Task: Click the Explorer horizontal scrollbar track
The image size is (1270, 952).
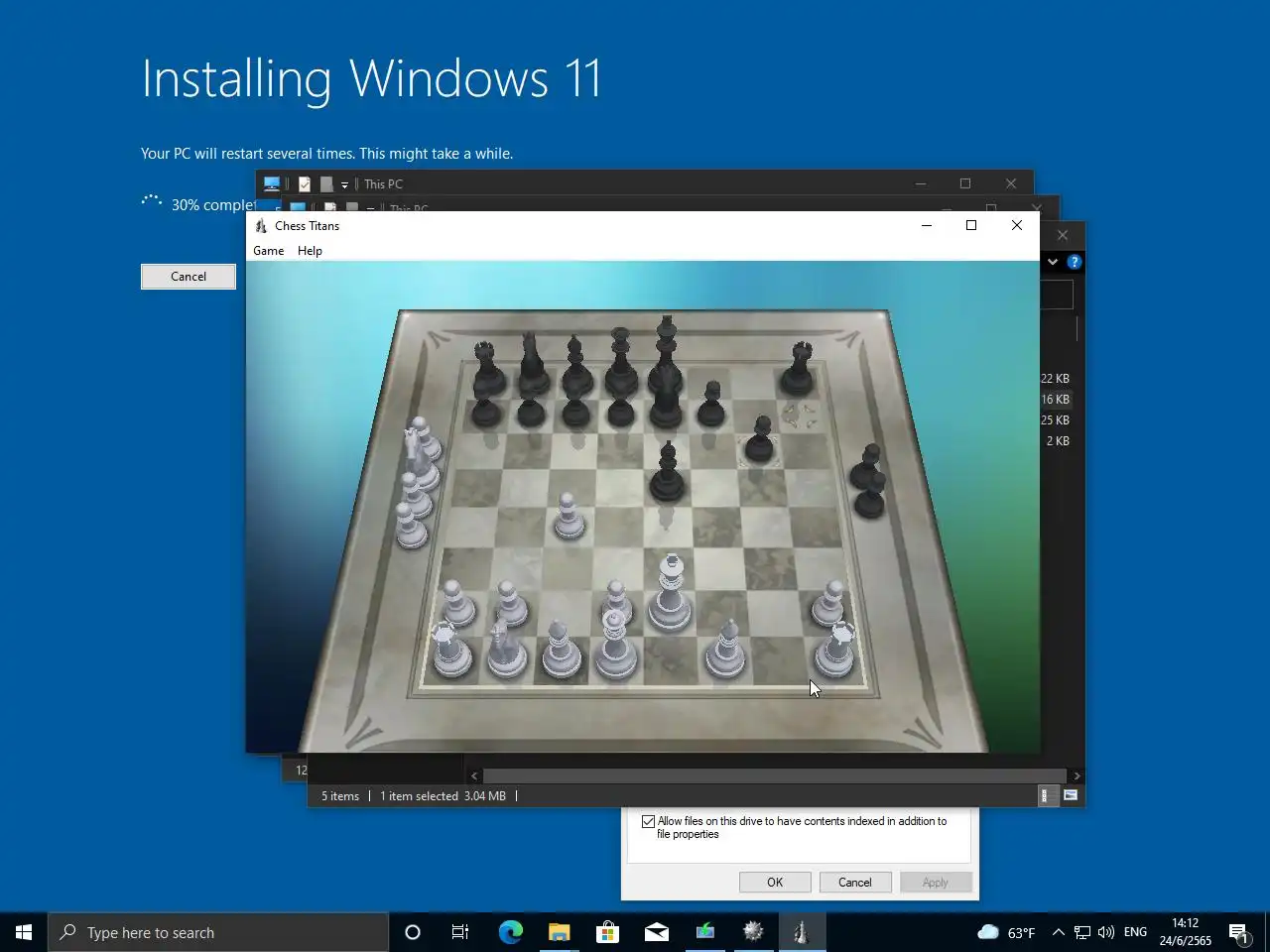Action: (774, 775)
